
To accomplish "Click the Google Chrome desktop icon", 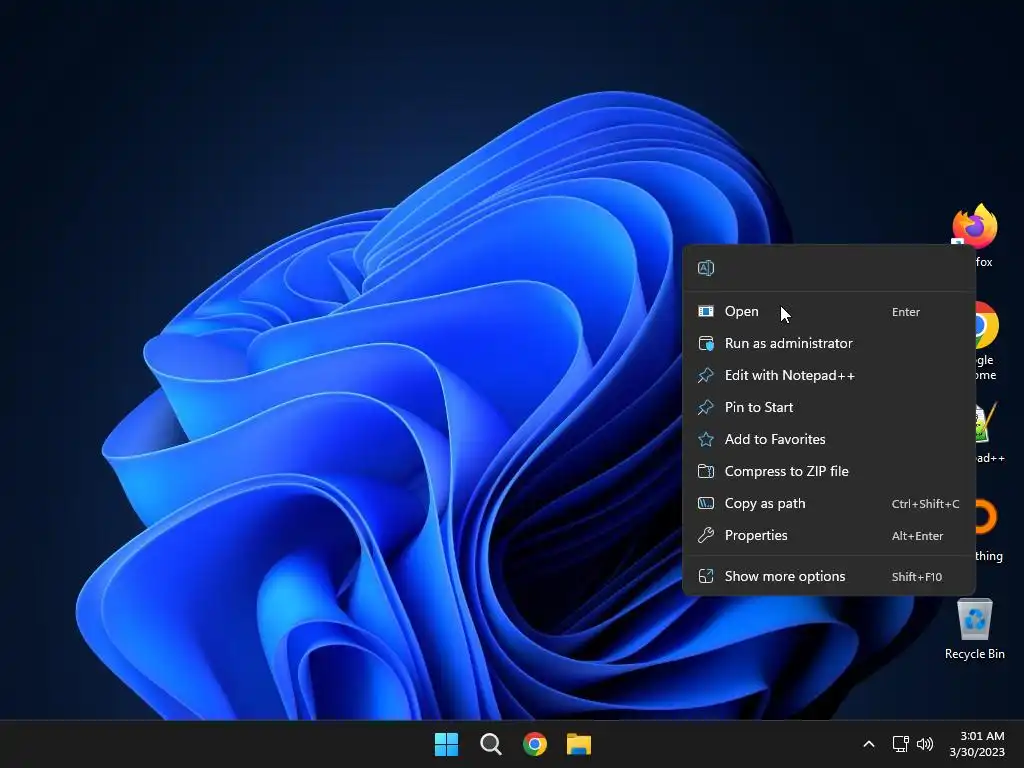I will pyautogui.click(x=987, y=325).
